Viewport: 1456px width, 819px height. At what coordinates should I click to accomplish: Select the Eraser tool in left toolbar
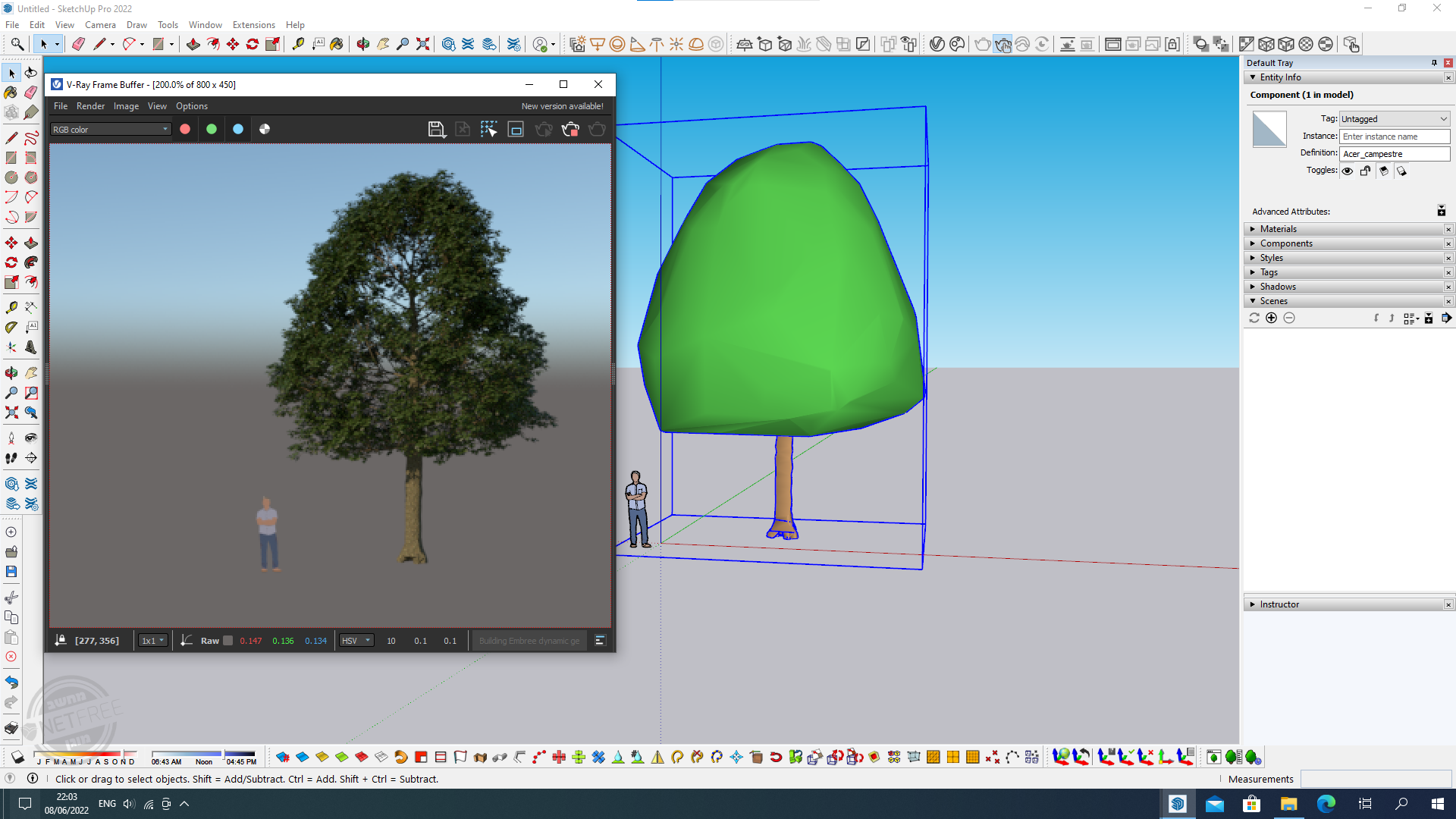coord(30,93)
